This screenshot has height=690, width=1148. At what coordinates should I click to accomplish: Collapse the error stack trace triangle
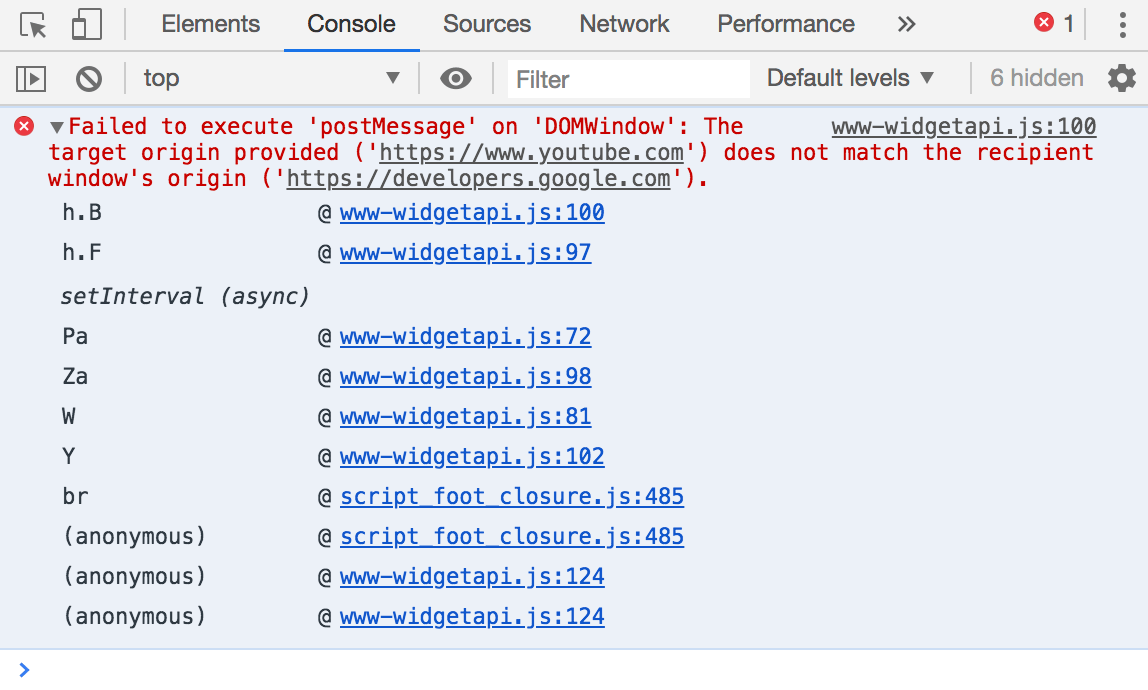[57, 126]
